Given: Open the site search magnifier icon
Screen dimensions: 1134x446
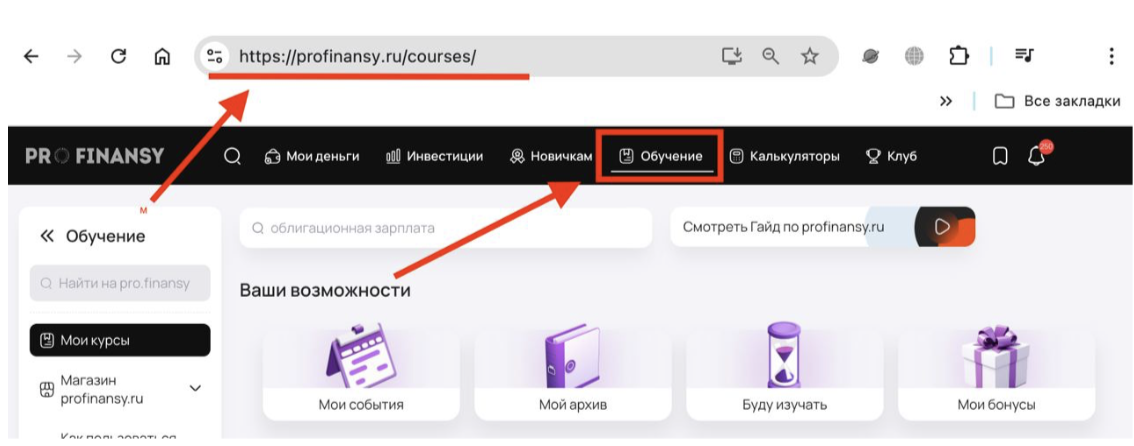Looking at the screenshot, I should click(232, 156).
